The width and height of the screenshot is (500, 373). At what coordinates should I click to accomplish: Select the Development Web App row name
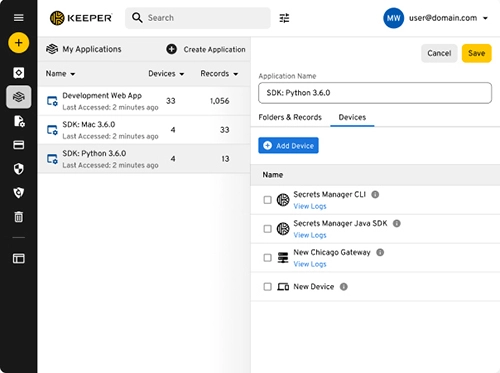(x=102, y=96)
